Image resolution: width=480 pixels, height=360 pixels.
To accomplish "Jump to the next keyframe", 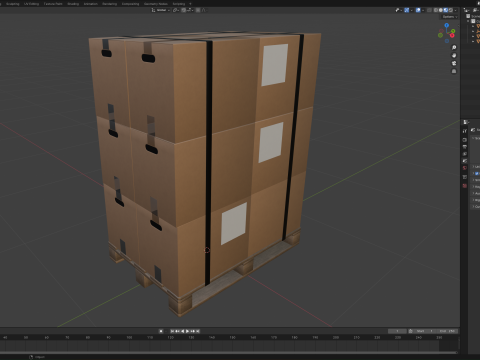I will tap(192, 331).
